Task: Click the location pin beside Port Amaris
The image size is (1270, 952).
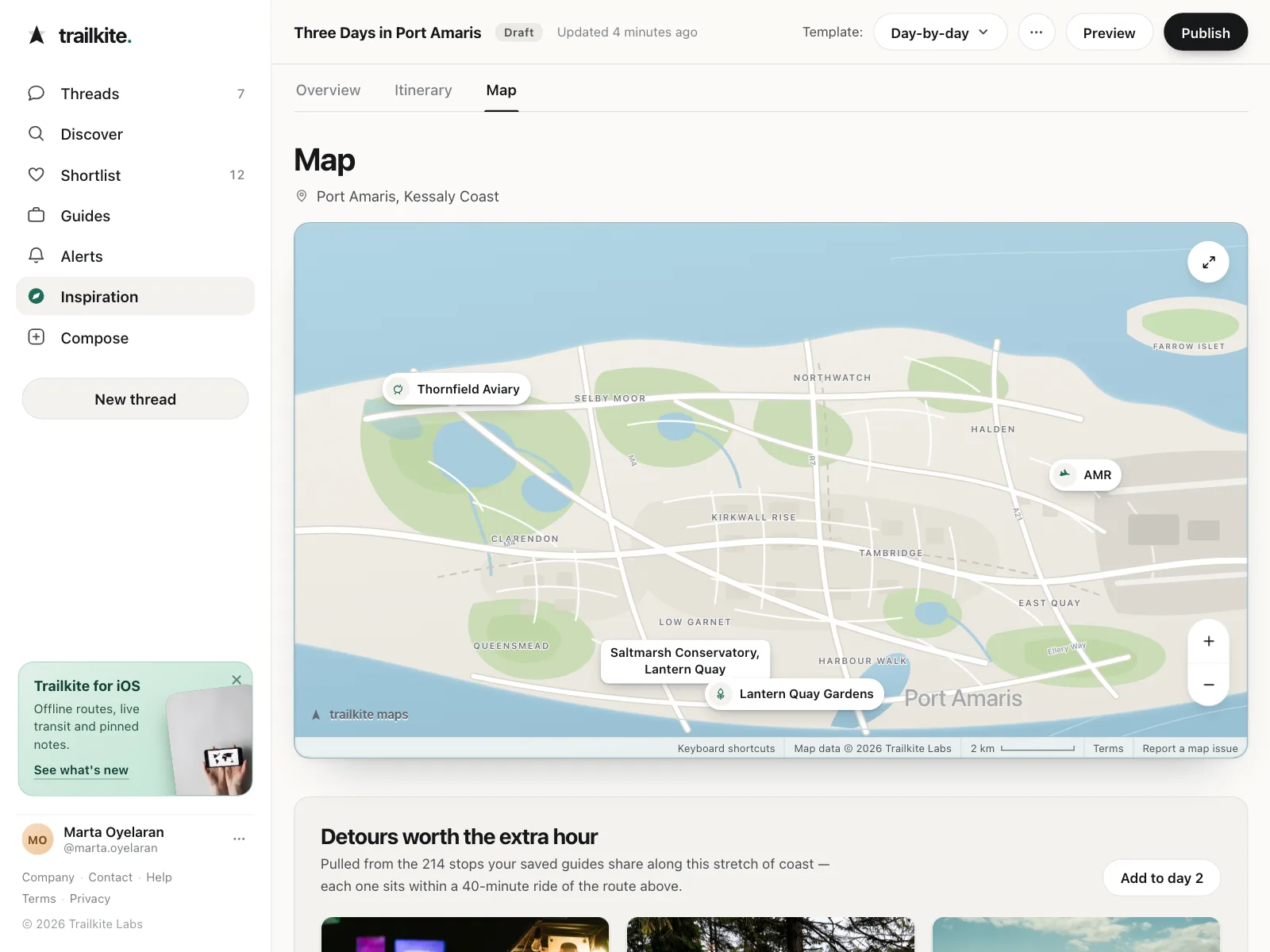Action: pyautogui.click(x=302, y=196)
